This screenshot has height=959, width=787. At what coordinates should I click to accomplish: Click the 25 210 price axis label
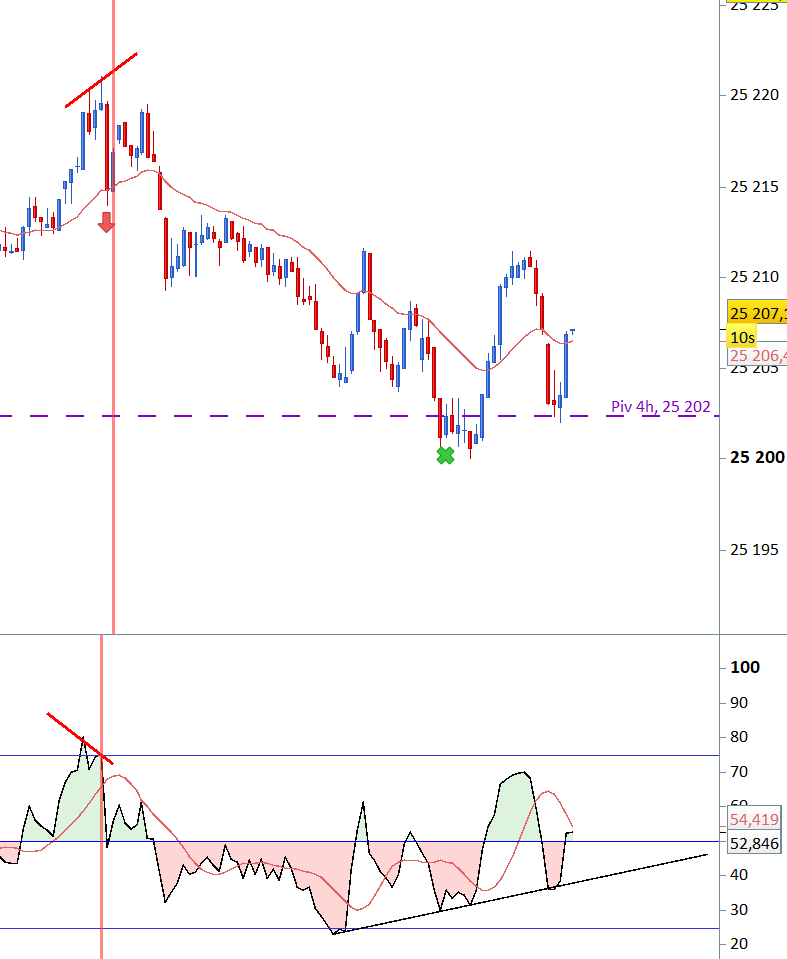[x=754, y=277]
